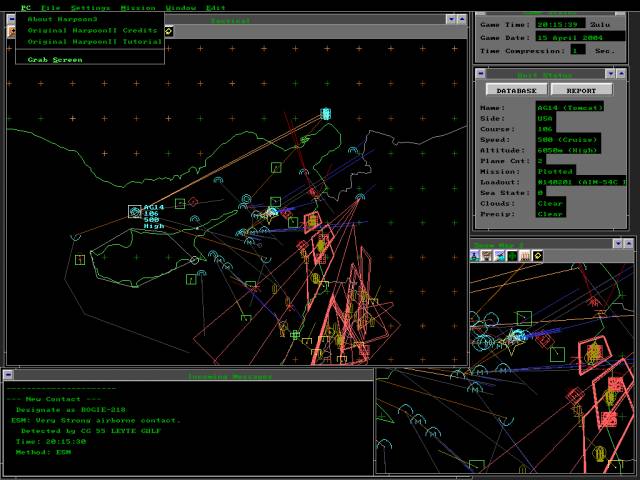
Task: Click the Incoming Messages window title bar
Action: tap(193, 375)
